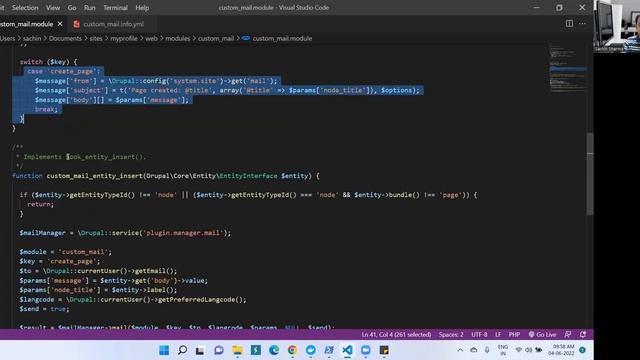Open taskbar Search

(x=182, y=350)
